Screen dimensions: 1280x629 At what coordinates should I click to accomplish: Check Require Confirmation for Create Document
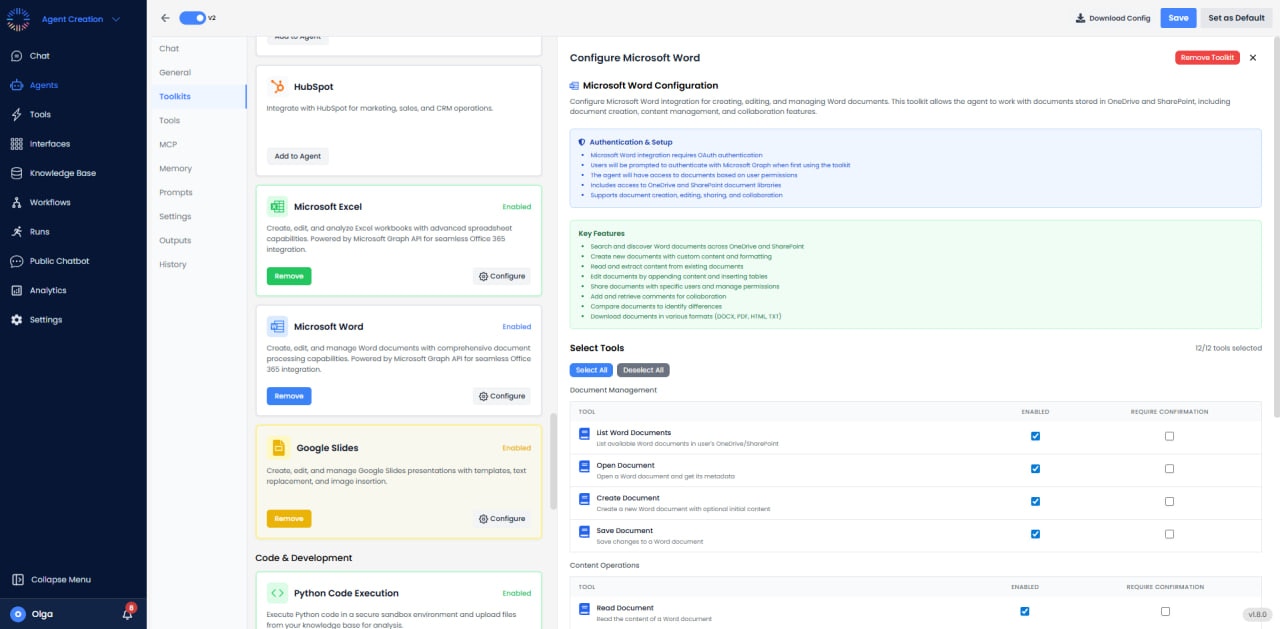1169,501
